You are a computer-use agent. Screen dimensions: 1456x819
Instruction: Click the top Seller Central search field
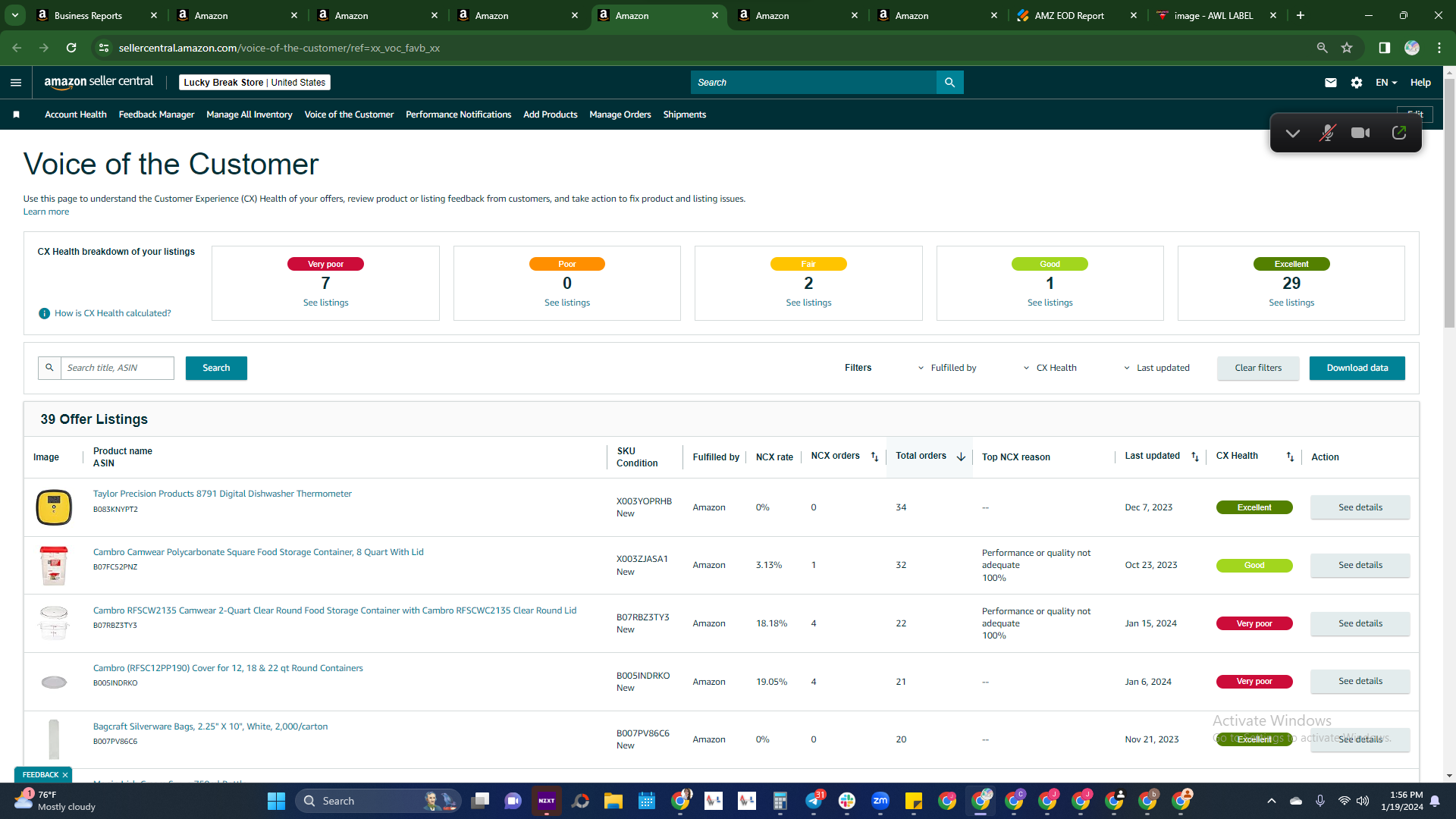point(814,83)
